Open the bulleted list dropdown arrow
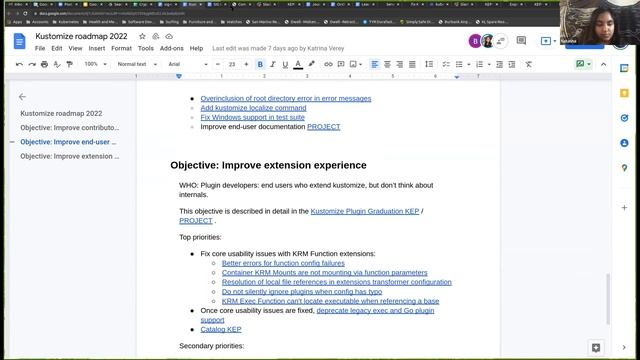The image size is (640, 360). pyautogui.click(x=469, y=64)
